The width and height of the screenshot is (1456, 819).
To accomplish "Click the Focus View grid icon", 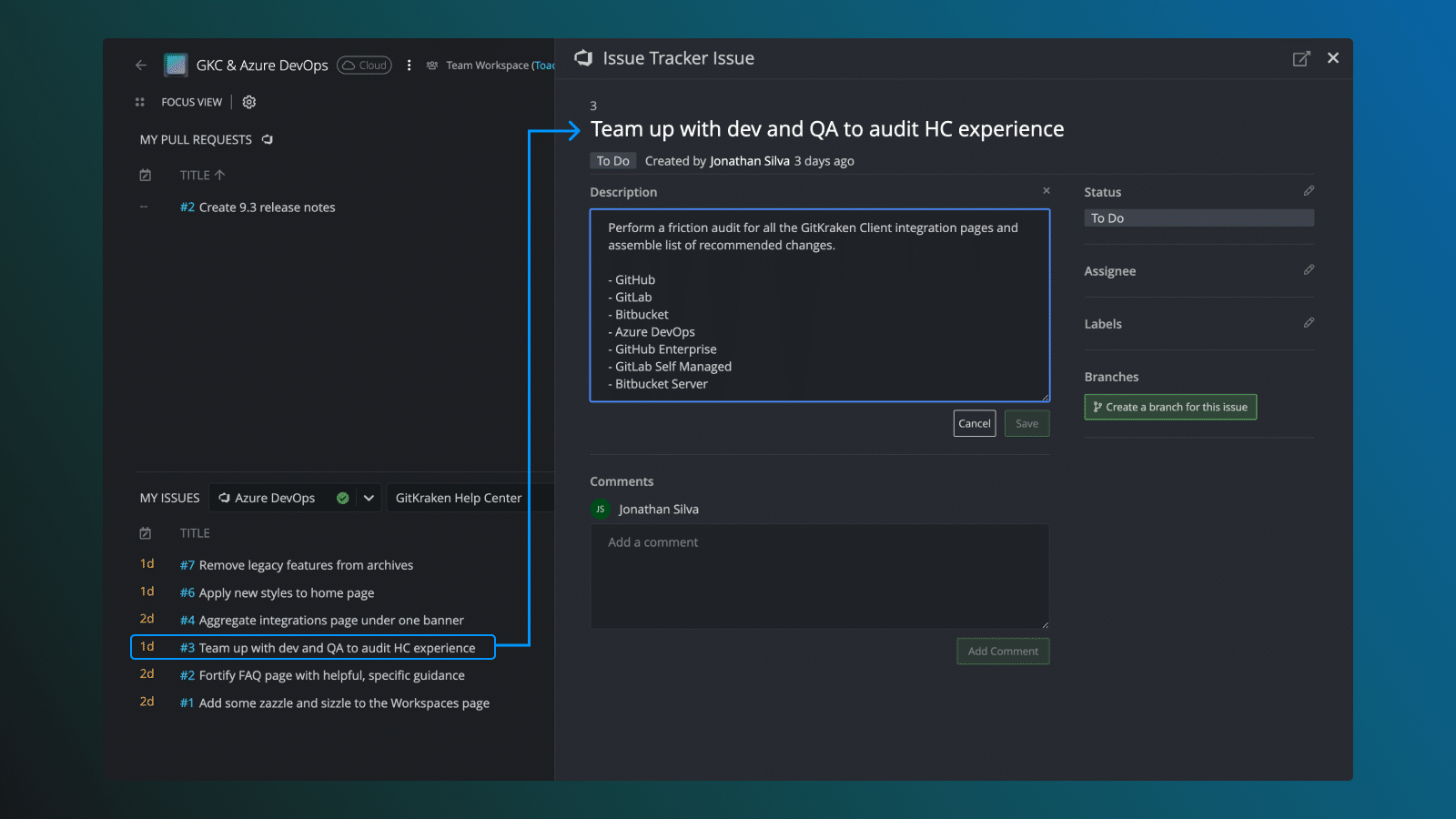I will click(x=140, y=102).
